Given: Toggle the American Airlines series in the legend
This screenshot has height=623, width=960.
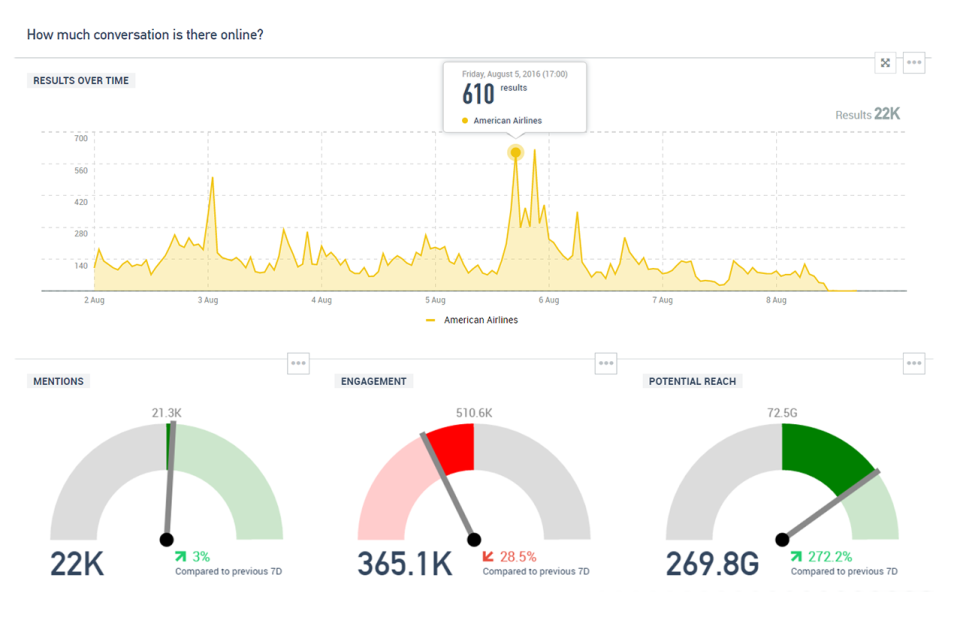Looking at the screenshot, I should [x=478, y=320].
